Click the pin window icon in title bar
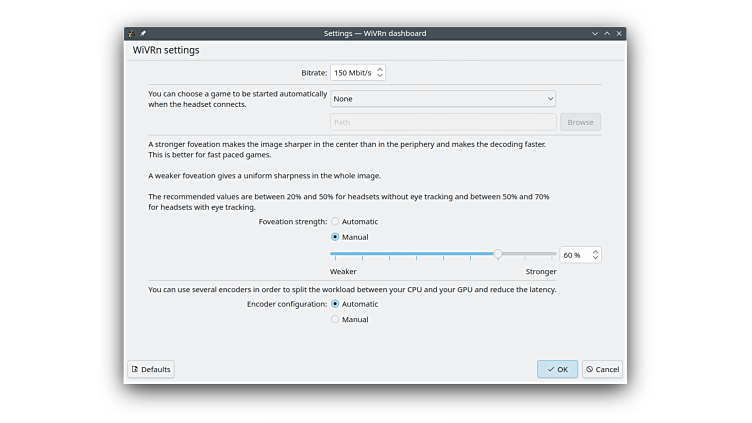The image size is (752, 423). 143,33
